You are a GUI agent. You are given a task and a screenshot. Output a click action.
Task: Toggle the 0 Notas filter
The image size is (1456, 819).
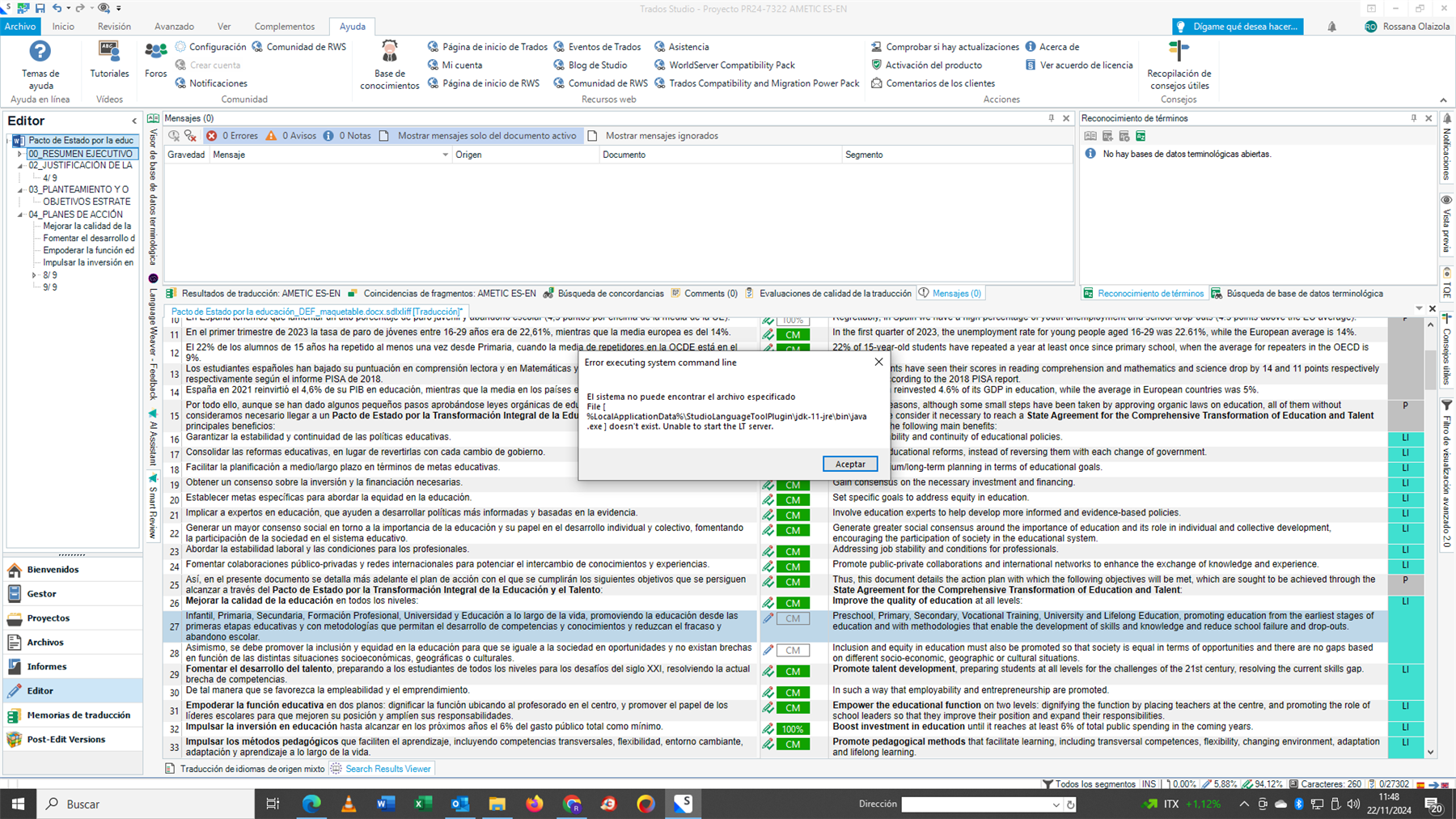click(347, 136)
